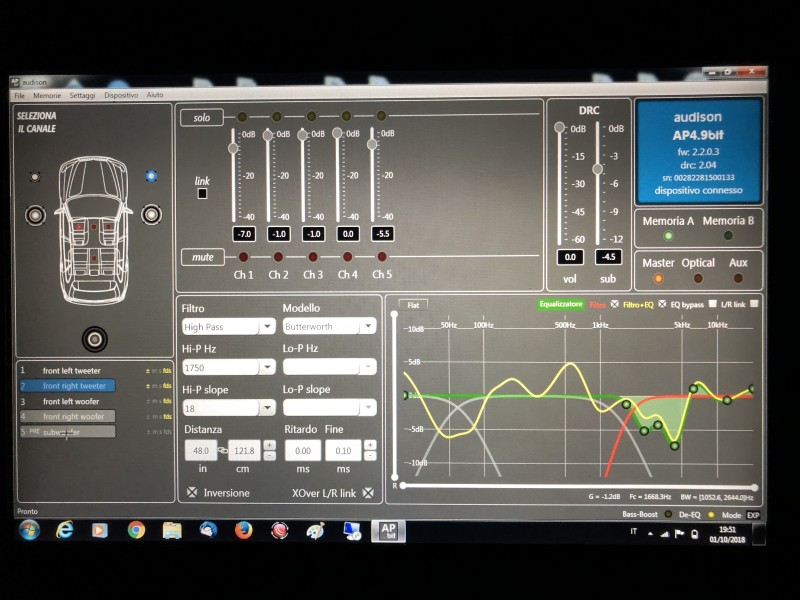Solo channel 4 indicator light
800x600 pixels.
(346, 116)
